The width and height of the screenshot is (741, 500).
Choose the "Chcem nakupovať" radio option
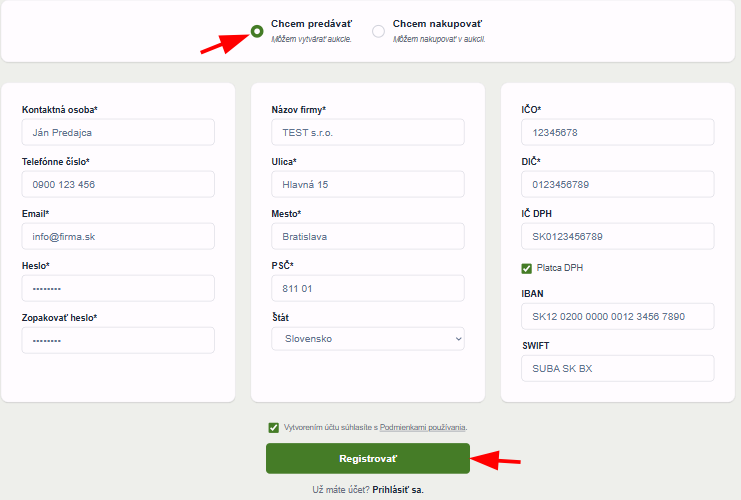(378, 31)
